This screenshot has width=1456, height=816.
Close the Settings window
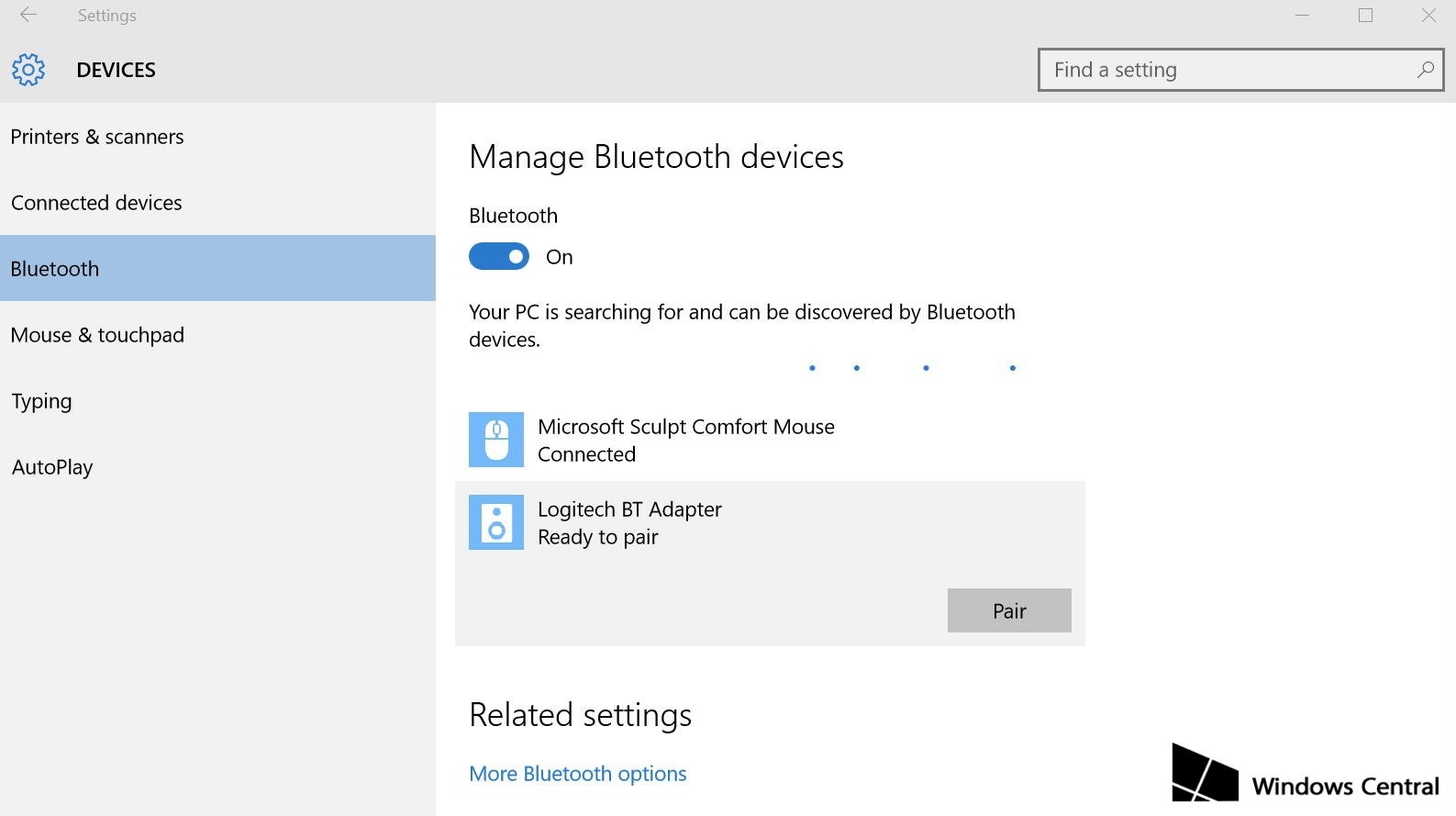[1428, 15]
